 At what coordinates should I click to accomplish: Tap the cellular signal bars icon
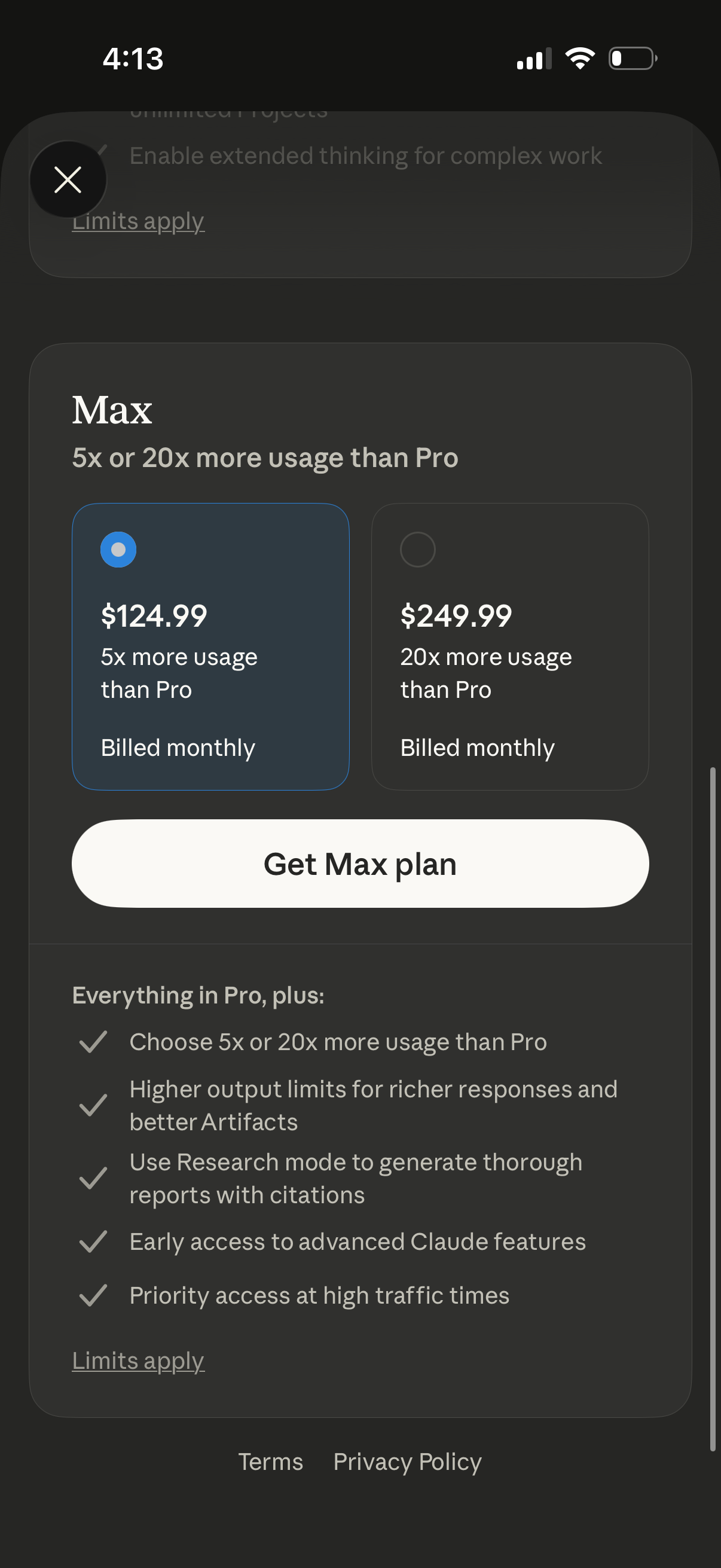(x=534, y=59)
